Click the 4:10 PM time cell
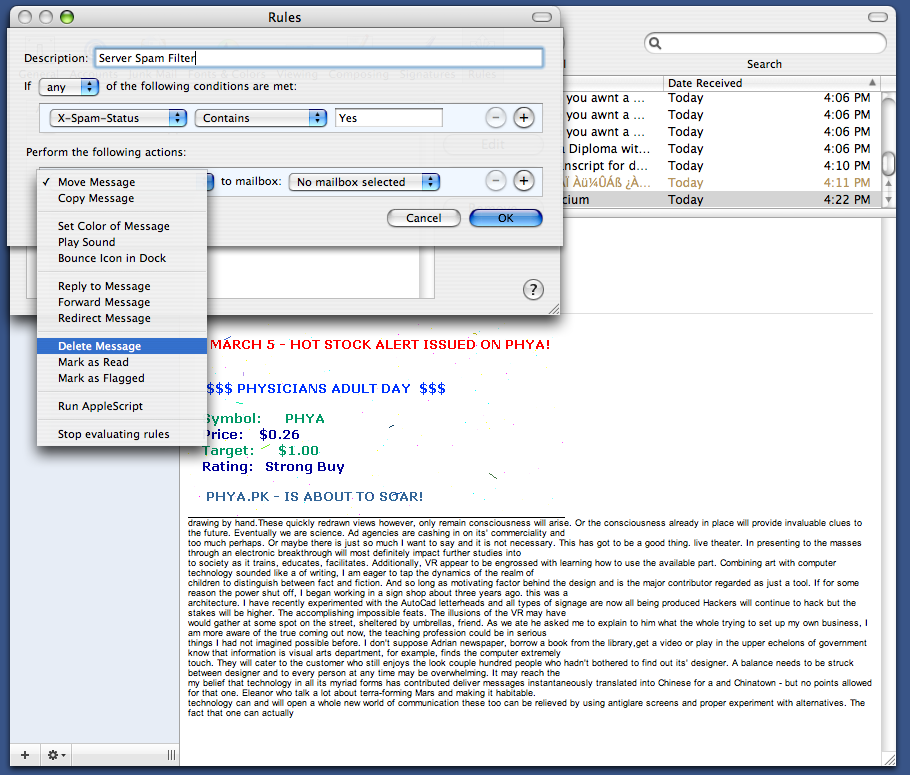910x775 pixels. point(847,166)
